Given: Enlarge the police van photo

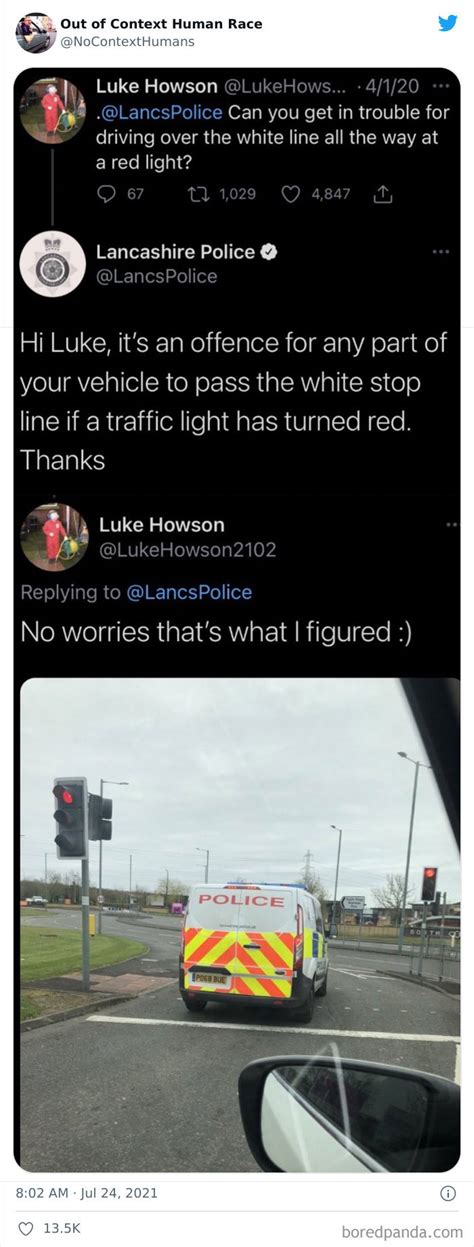Looking at the screenshot, I should [x=240, y=925].
